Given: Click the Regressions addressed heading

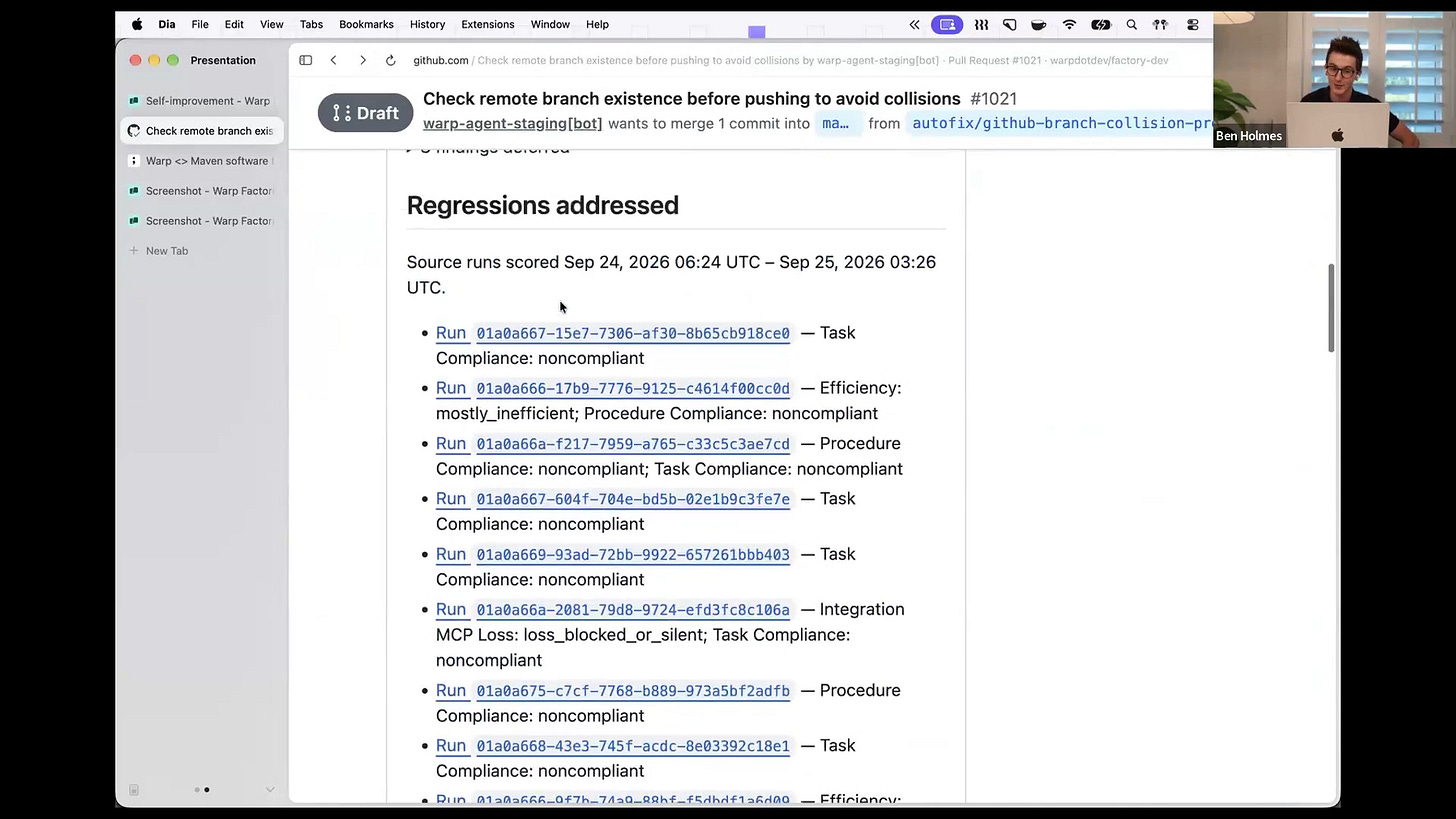Looking at the screenshot, I should point(543,205).
